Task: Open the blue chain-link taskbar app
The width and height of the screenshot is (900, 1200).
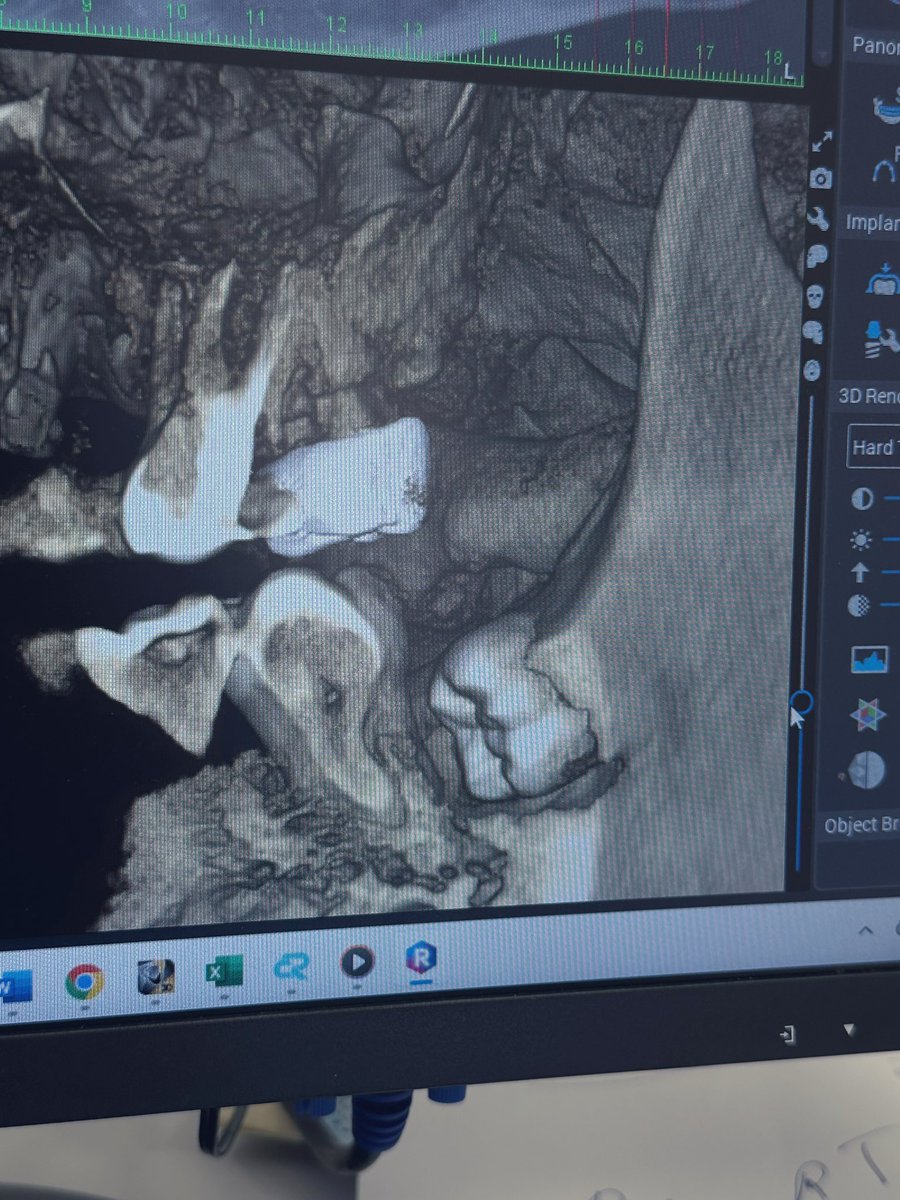Action: pyautogui.click(x=291, y=965)
